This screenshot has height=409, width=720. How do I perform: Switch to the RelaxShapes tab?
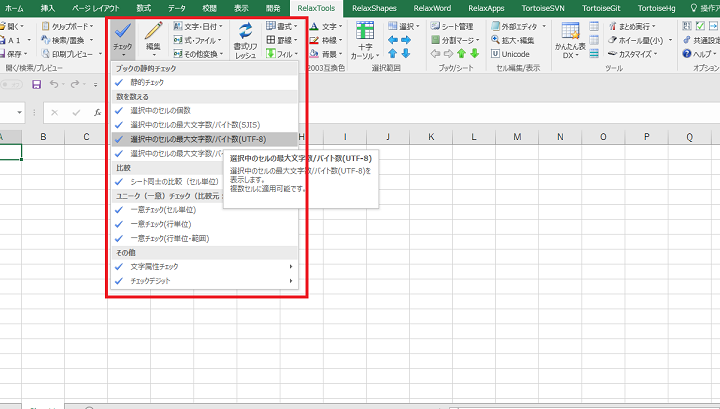coord(374,8)
